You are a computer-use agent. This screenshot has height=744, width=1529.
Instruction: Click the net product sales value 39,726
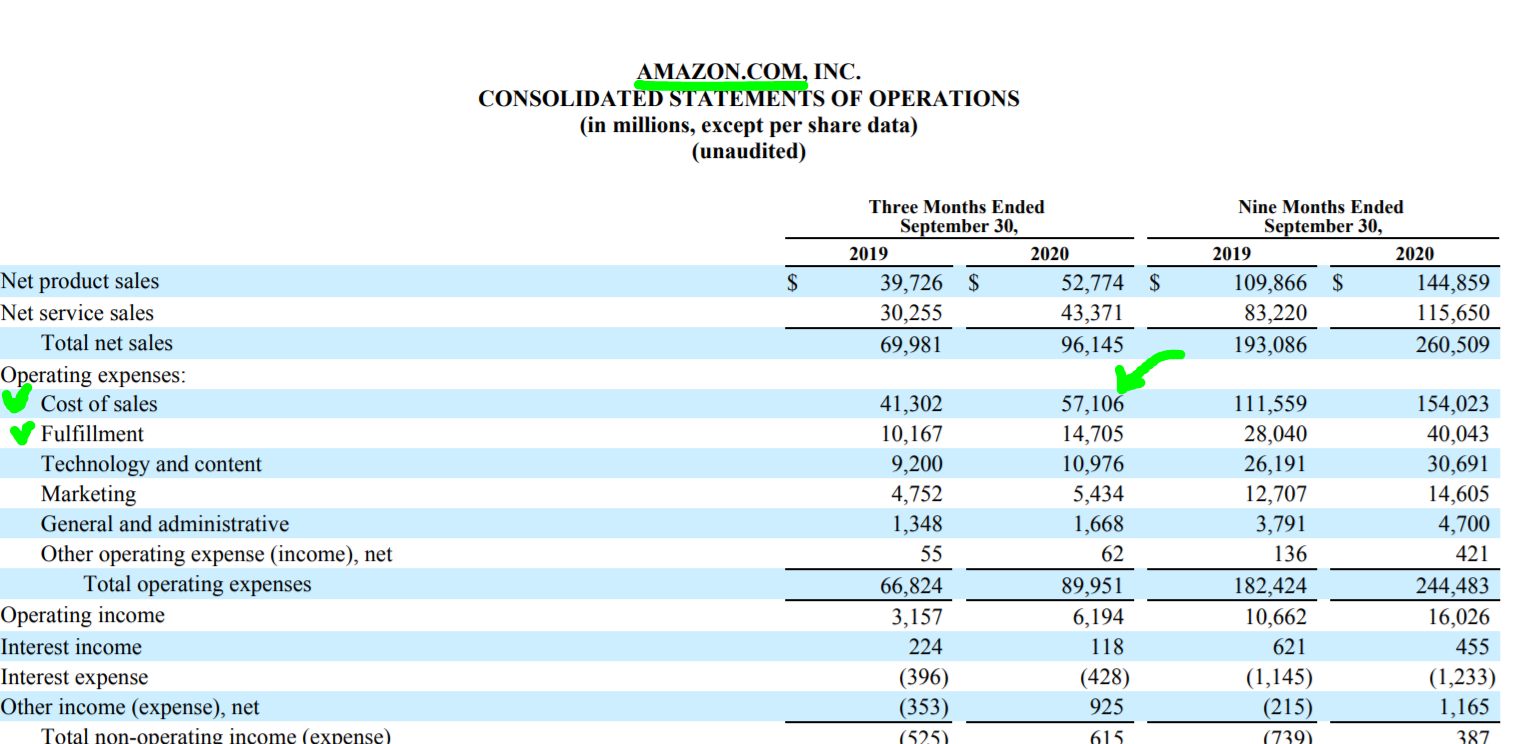pos(910,282)
